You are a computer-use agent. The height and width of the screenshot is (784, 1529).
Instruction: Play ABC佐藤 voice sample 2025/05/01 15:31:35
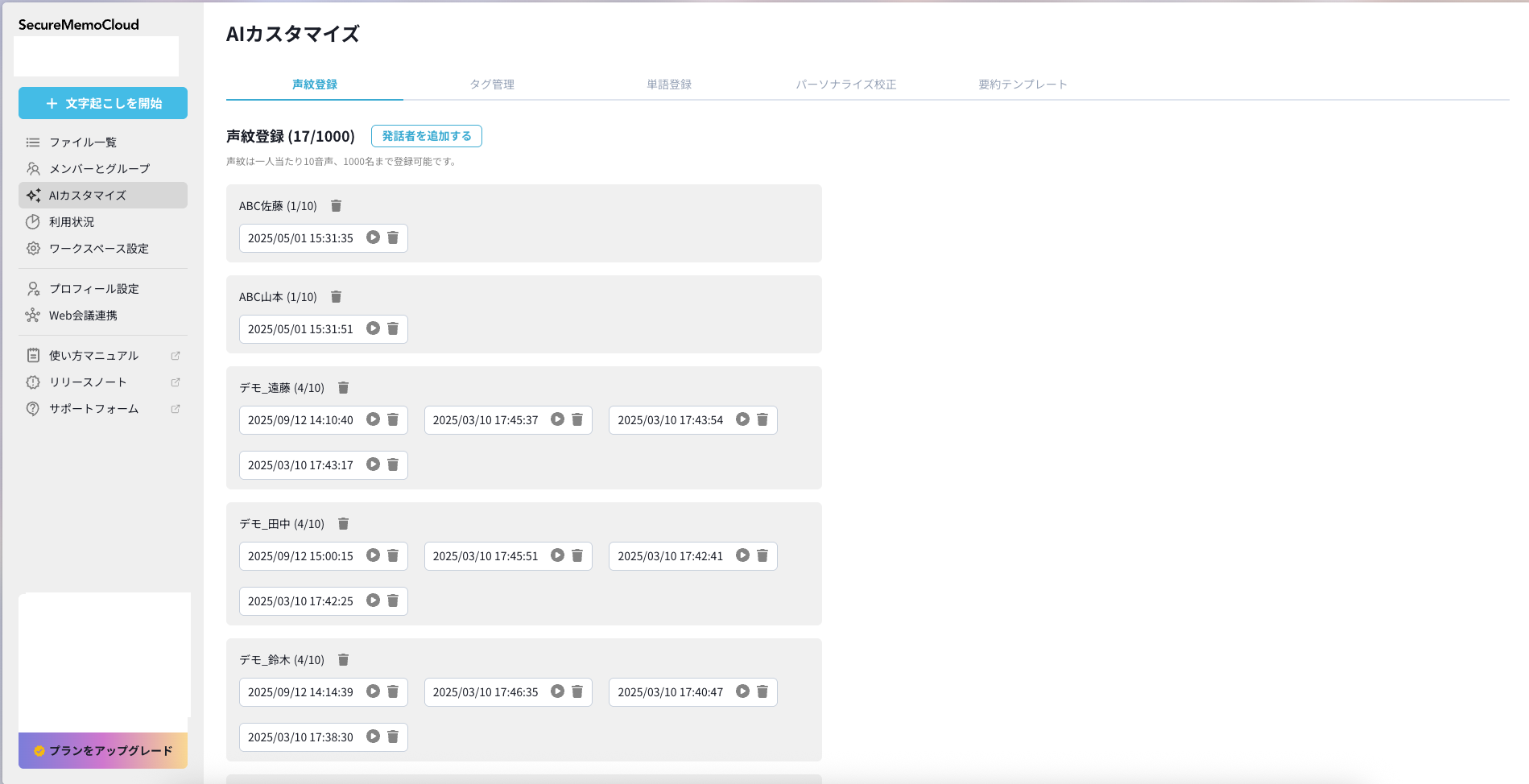pos(373,237)
